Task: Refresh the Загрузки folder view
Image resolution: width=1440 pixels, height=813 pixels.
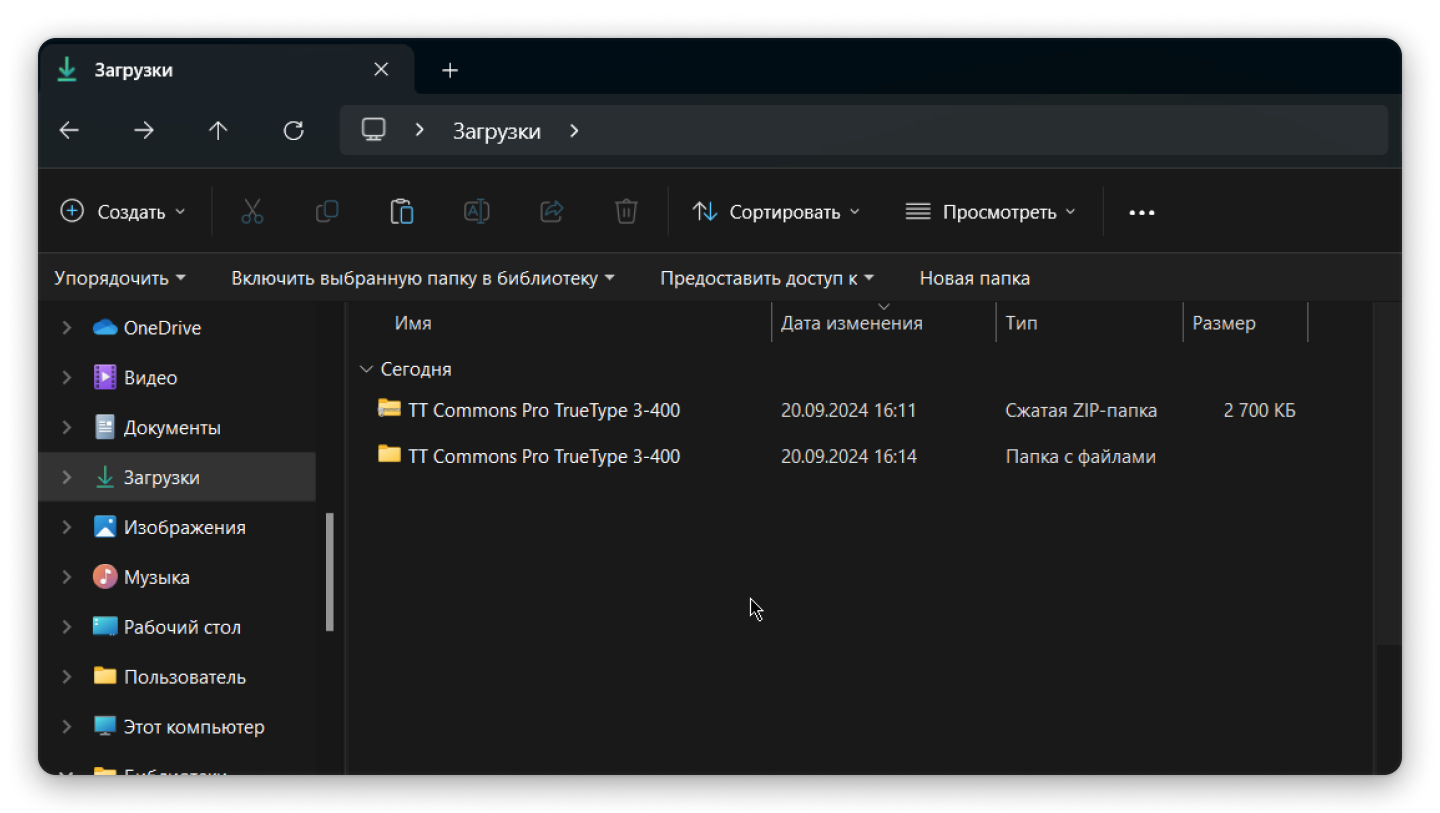Action: (293, 131)
